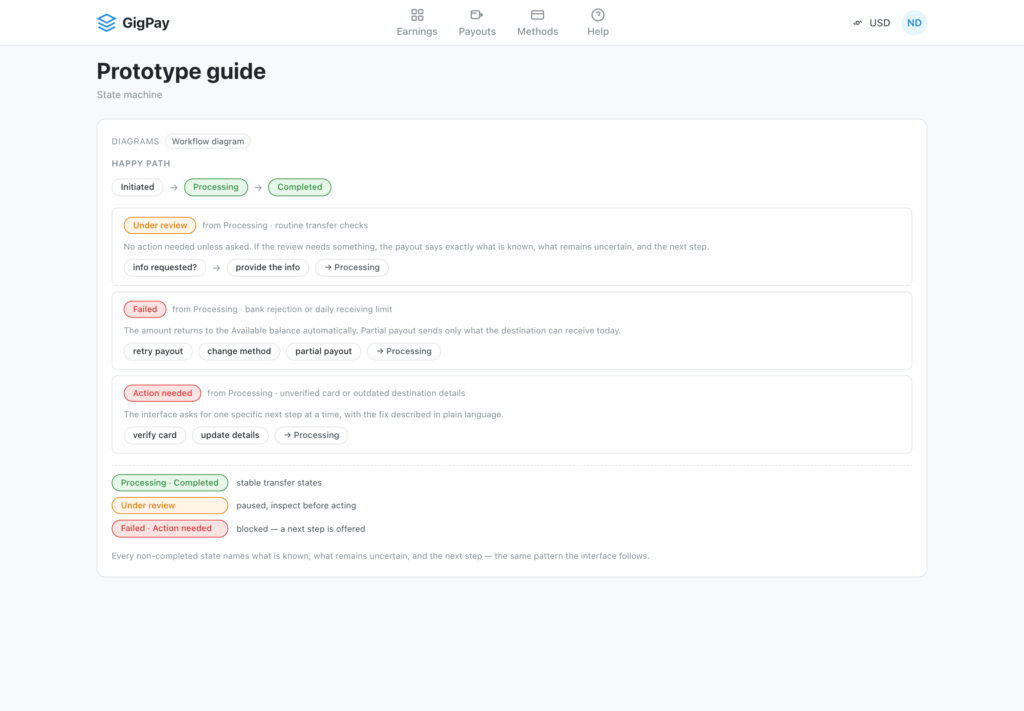Screen dimensions: 1024x711
Task: Click the 'No action needed unless asked' description
Action: click(416, 247)
